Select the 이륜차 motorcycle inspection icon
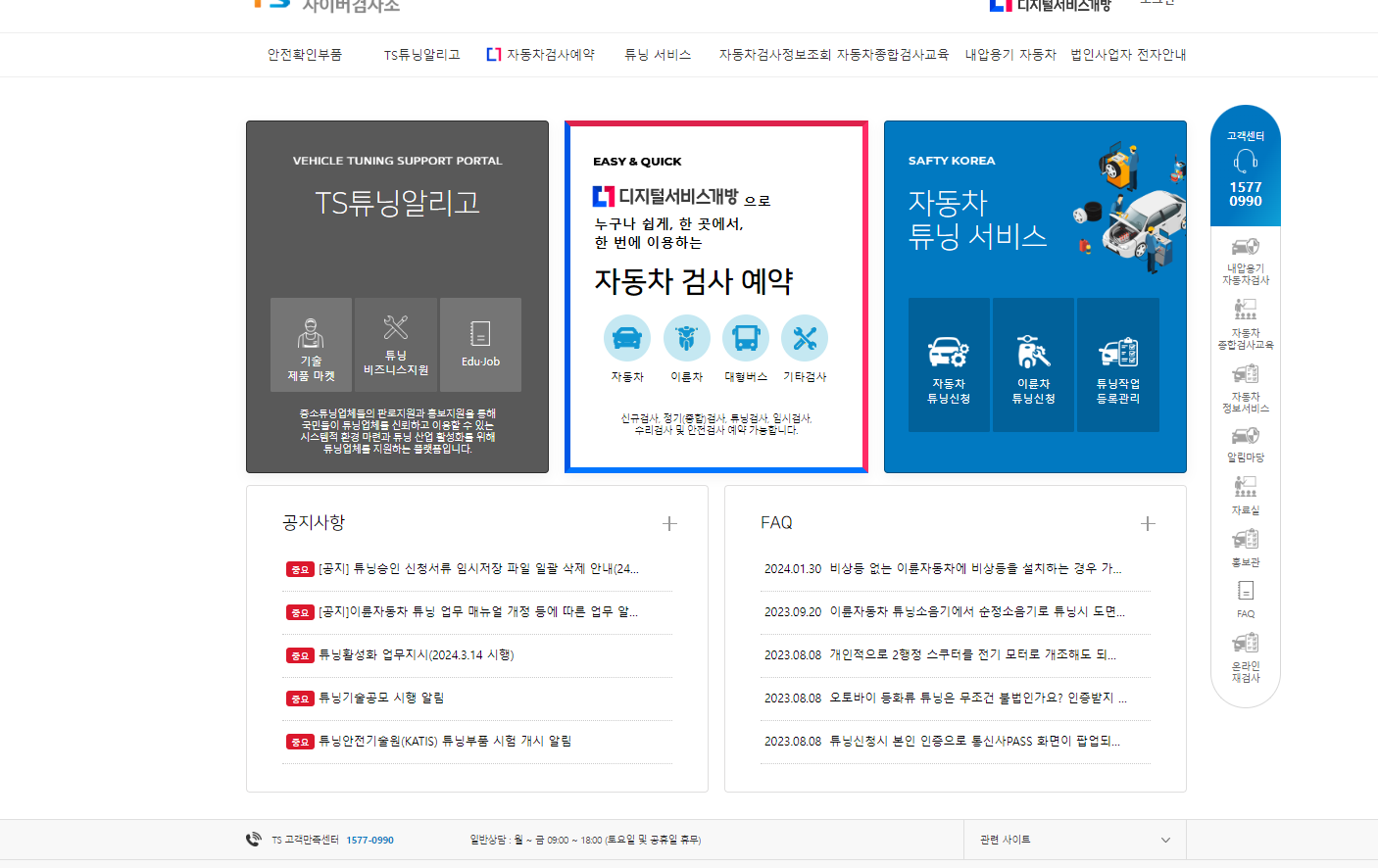 pos(686,338)
